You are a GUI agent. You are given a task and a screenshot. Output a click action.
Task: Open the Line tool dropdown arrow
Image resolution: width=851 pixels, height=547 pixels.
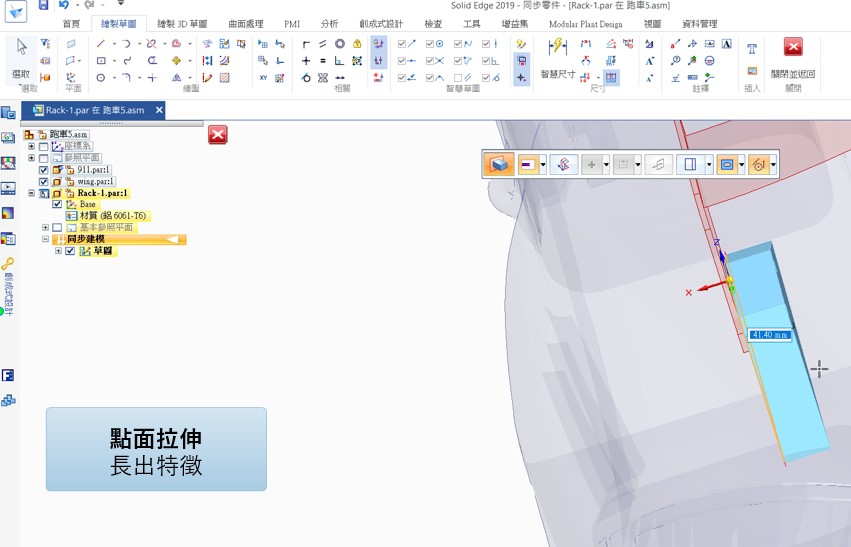[114, 44]
